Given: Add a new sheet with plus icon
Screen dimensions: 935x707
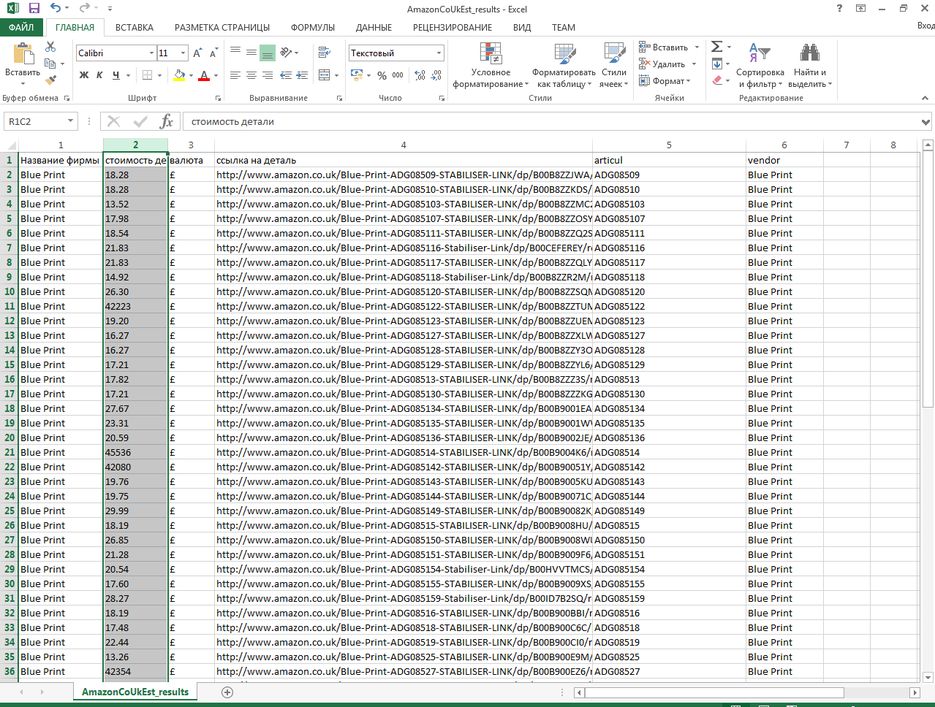Looking at the screenshot, I should click(227, 692).
